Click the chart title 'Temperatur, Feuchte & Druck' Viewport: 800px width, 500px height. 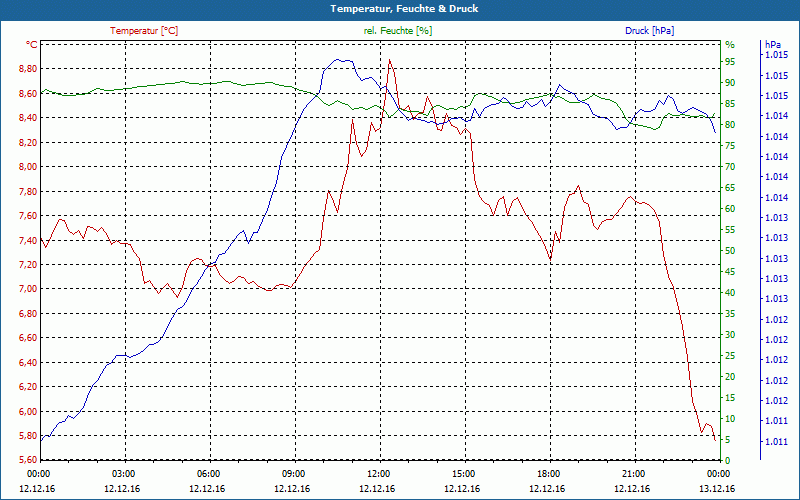[x=404, y=9]
